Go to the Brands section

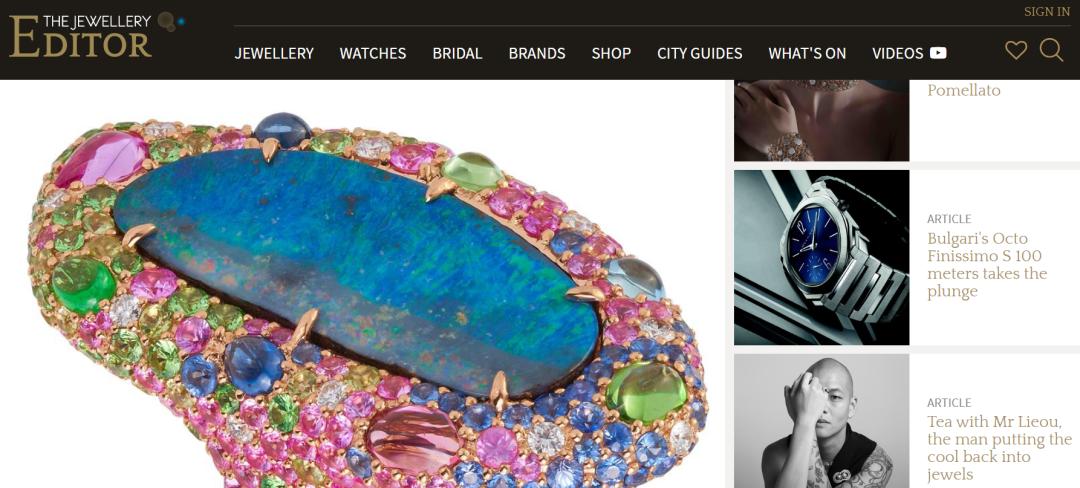[537, 54]
